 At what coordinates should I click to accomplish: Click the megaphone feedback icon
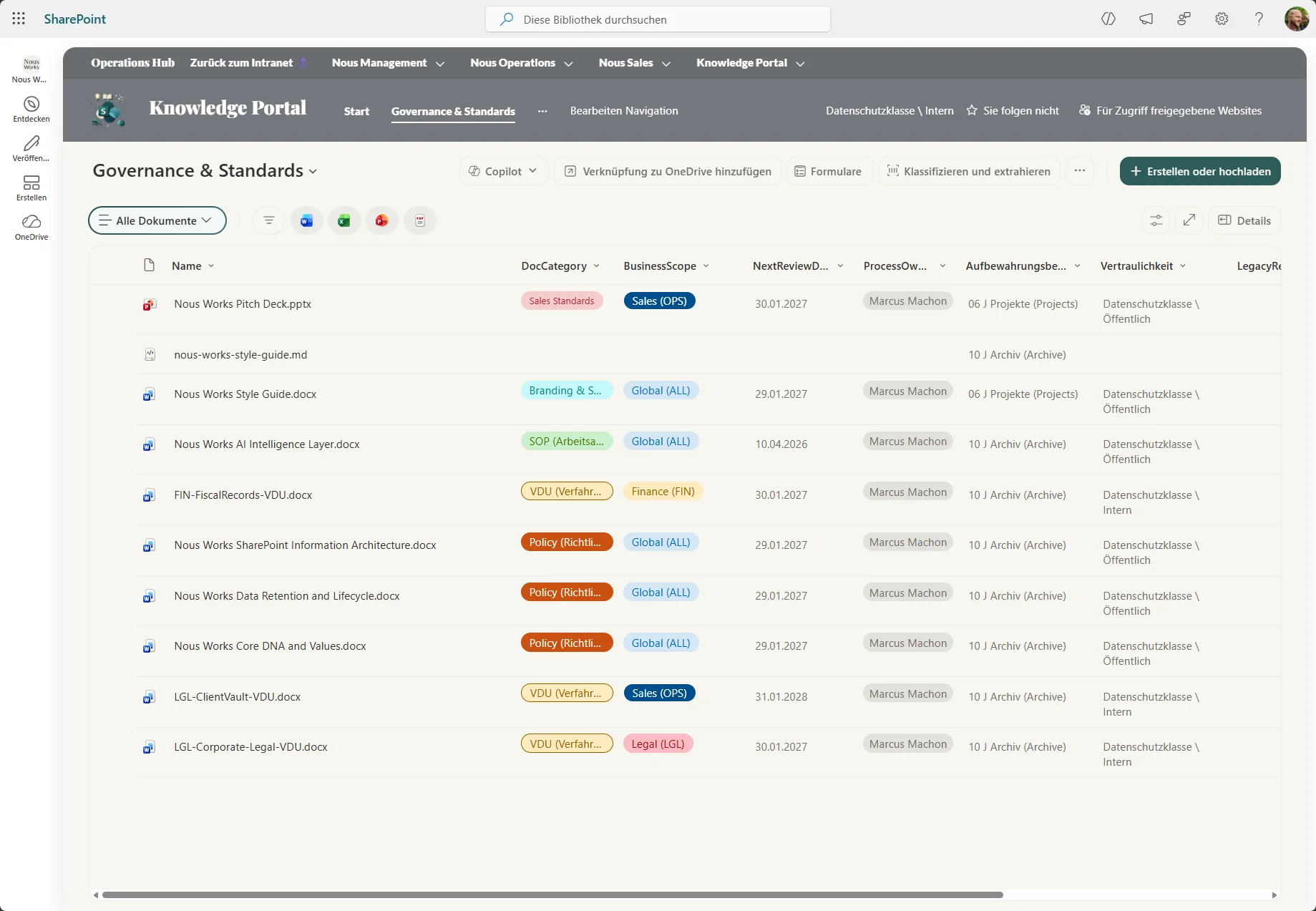1146,19
